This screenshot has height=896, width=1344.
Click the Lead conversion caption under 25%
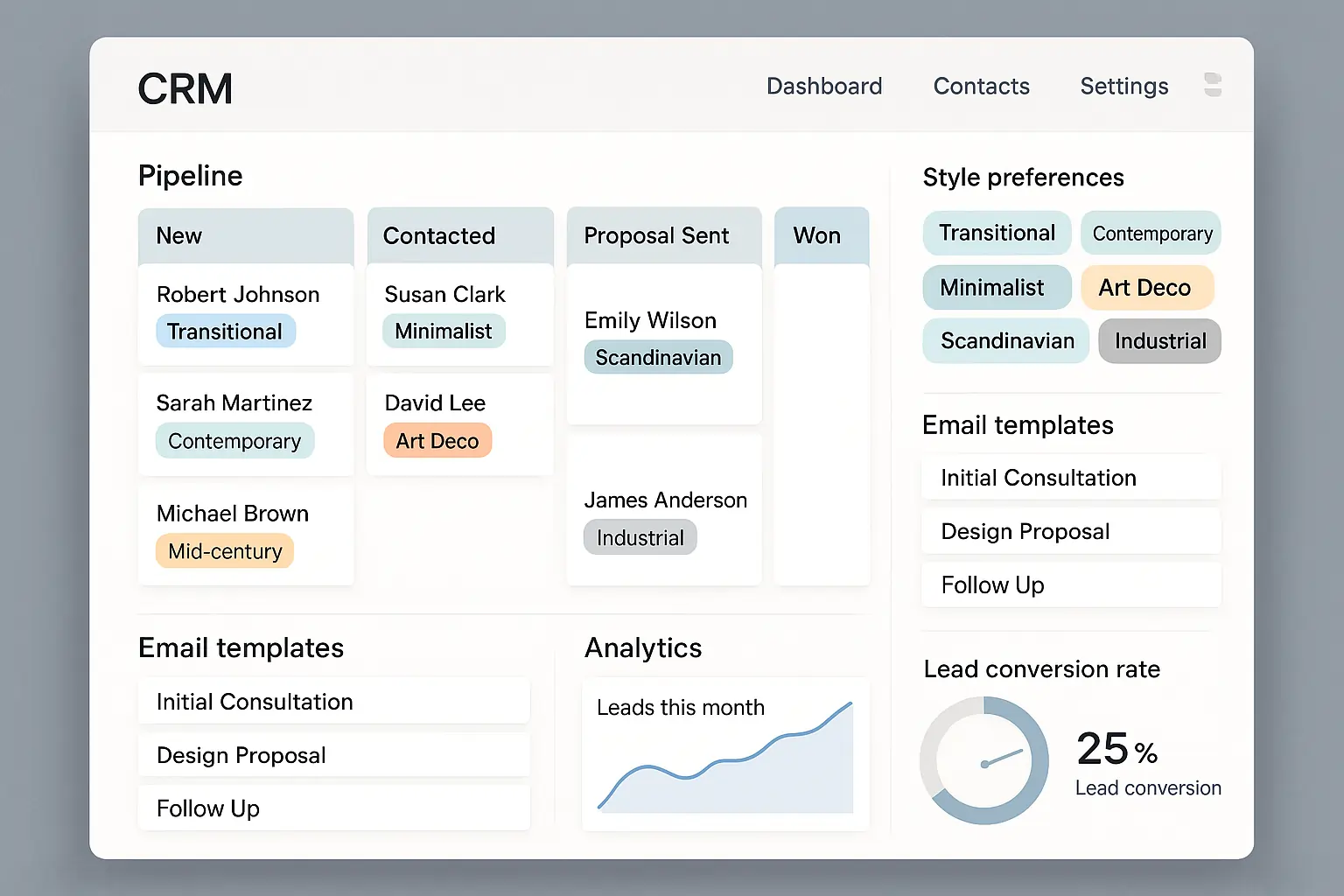point(1148,787)
